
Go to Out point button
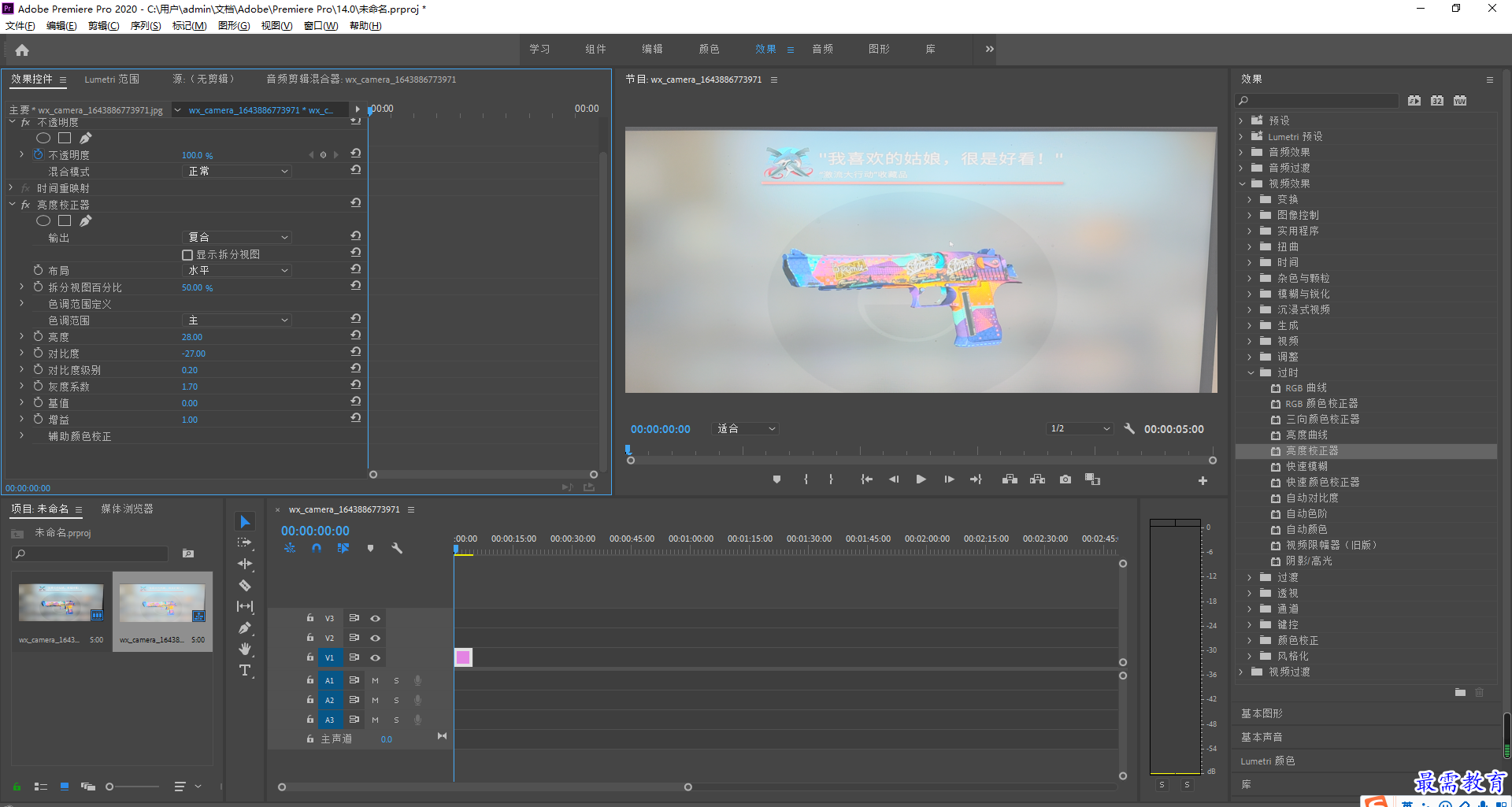point(976,479)
